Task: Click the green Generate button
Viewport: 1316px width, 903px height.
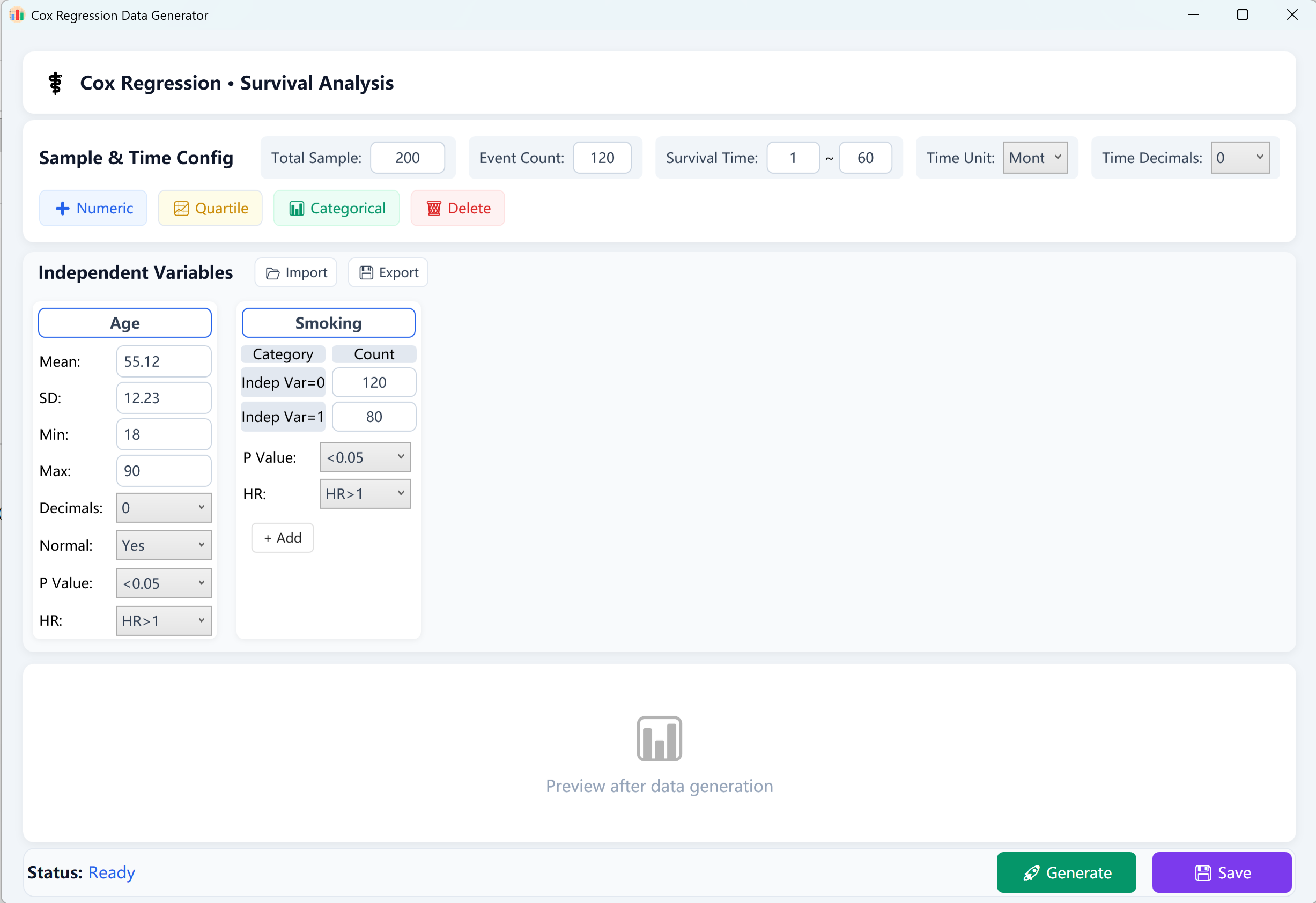Action: 1066,872
